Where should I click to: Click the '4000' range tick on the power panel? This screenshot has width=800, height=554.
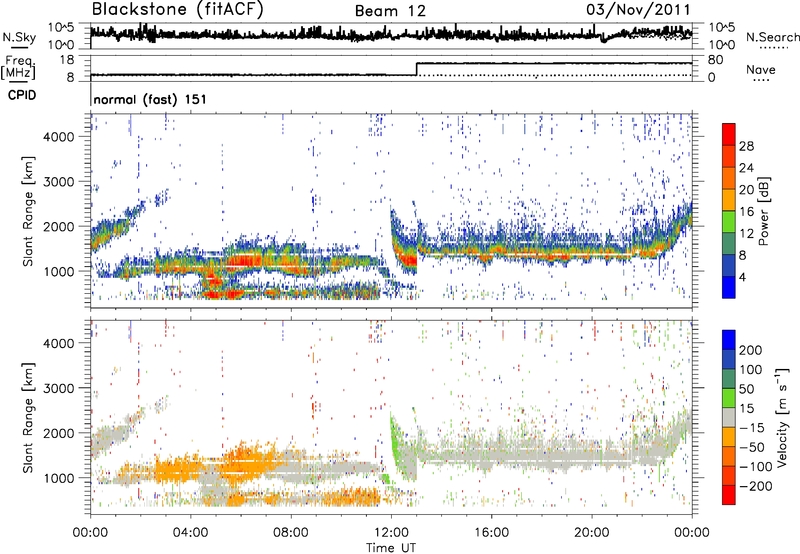(x=59, y=137)
